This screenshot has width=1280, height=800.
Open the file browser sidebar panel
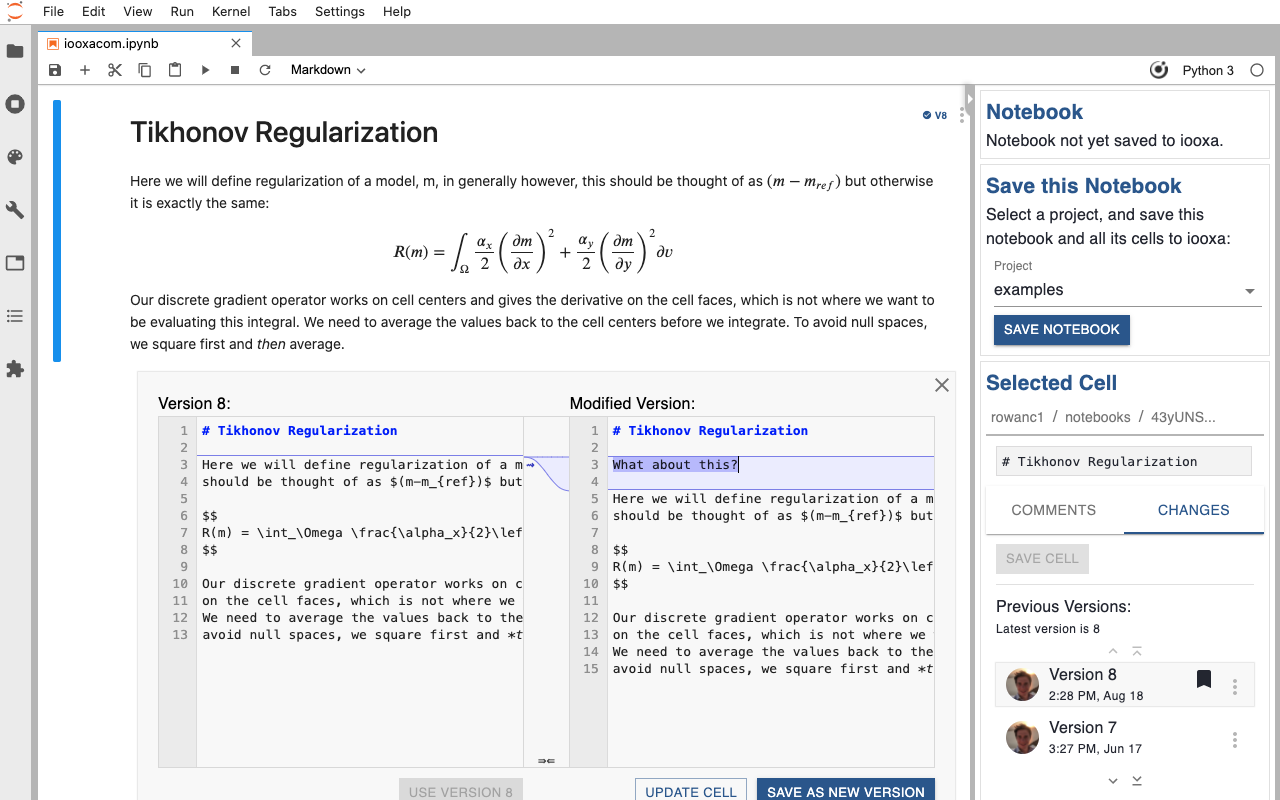15,51
